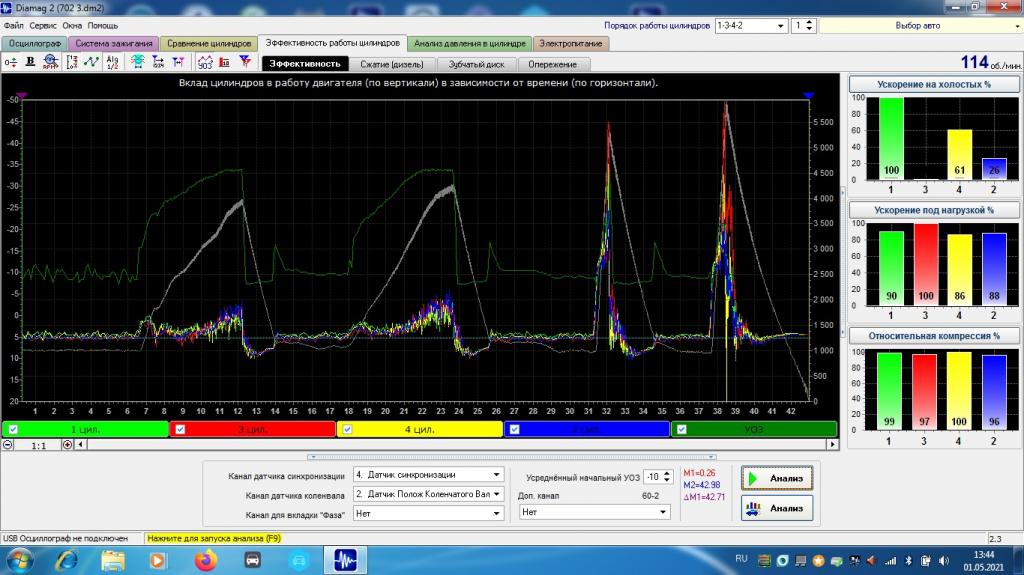Toggle the 3 цил. red trace checkbox
This screenshot has height=575, width=1024.
[x=180, y=429]
